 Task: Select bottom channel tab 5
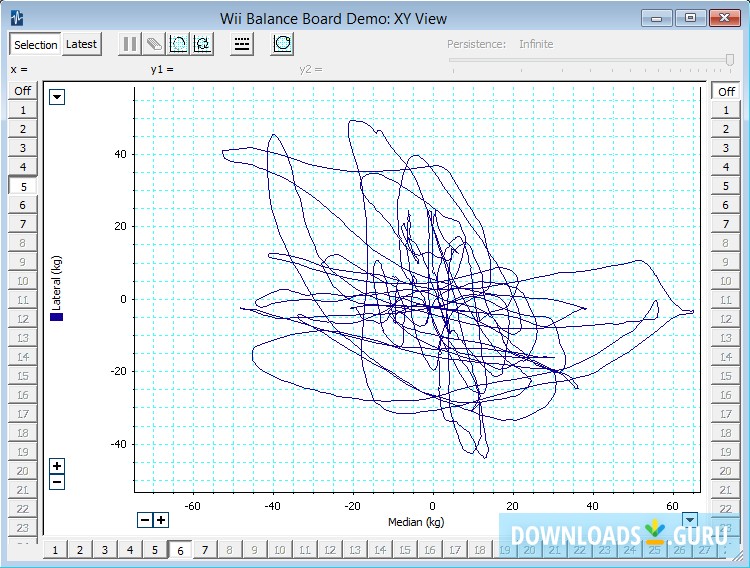[x=154, y=550]
